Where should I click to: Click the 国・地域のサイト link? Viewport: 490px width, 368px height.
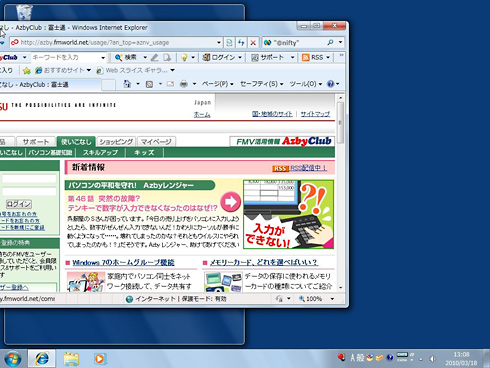coord(272,114)
